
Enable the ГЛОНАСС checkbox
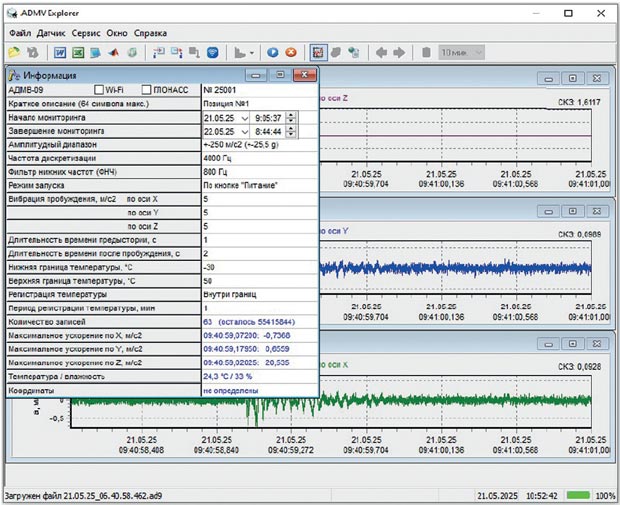(x=146, y=90)
